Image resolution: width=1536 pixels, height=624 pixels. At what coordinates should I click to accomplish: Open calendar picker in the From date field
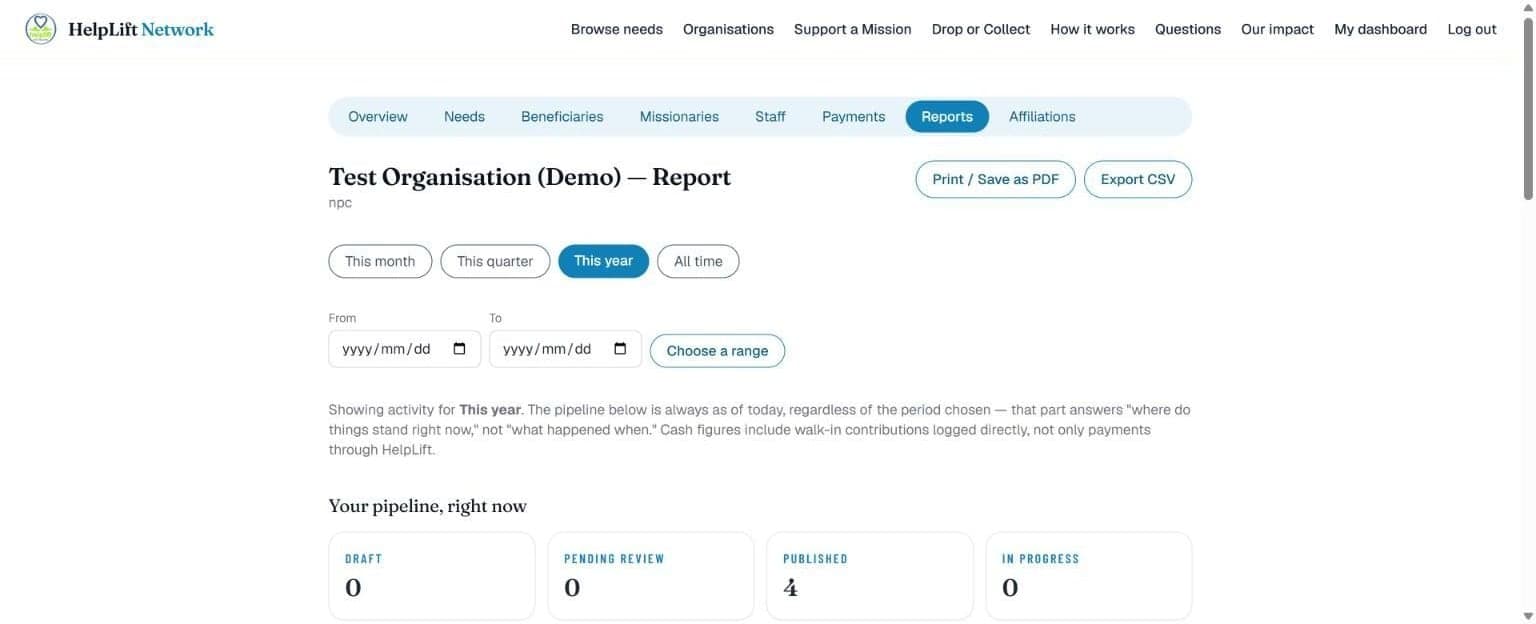[459, 349]
